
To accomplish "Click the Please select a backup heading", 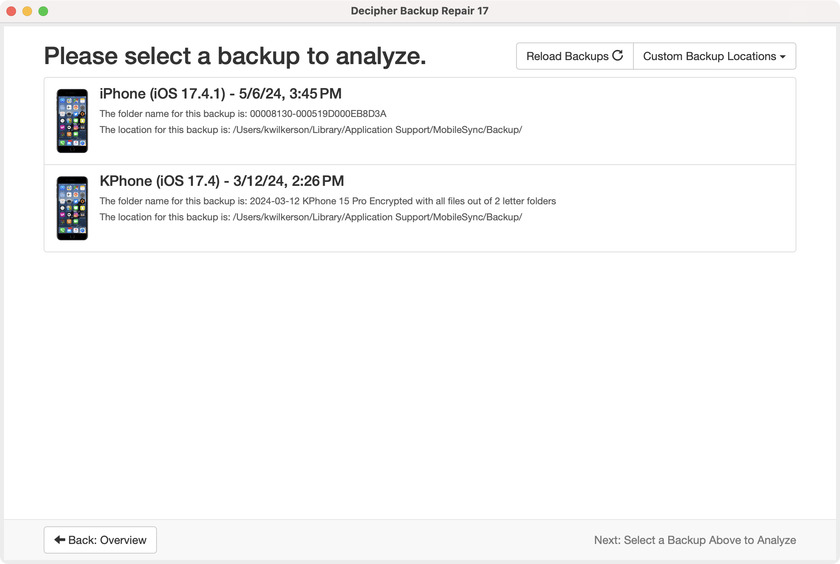I will pyautogui.click(x=235, y=56).
